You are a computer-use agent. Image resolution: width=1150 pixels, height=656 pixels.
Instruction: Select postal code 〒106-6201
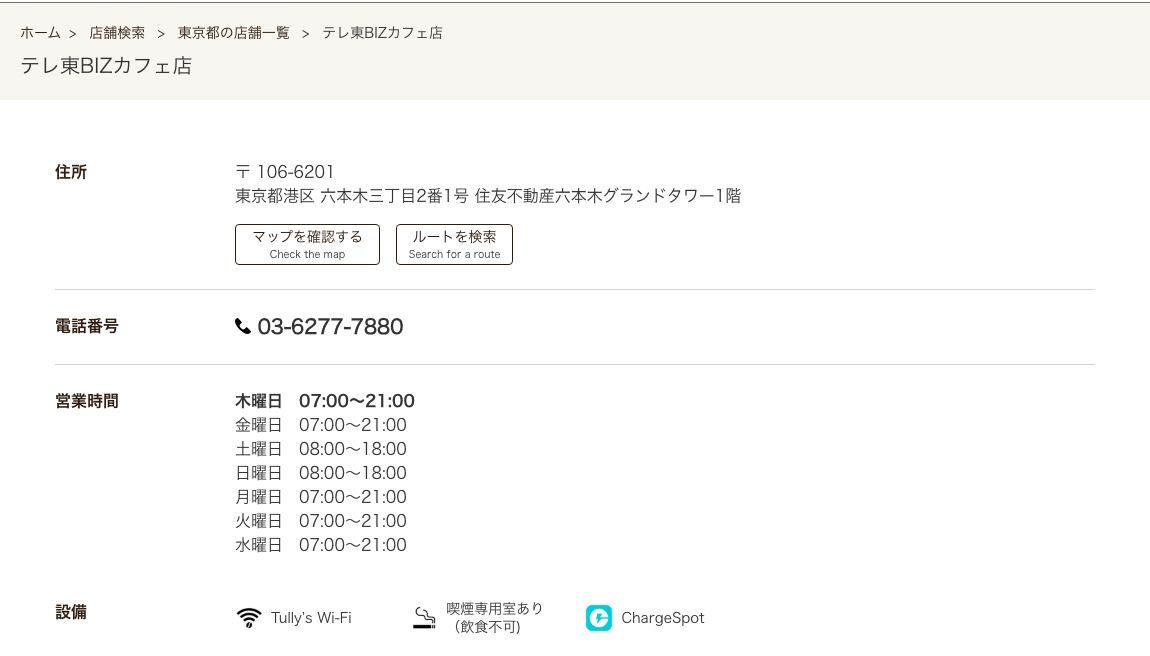coord(285,172)
